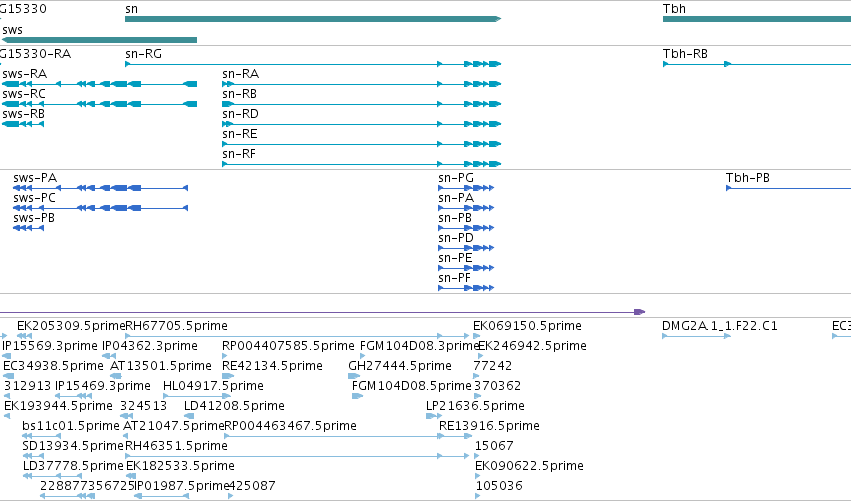Select EST EC34938.5prime
851x501 pixels.
tap(53, 366)
